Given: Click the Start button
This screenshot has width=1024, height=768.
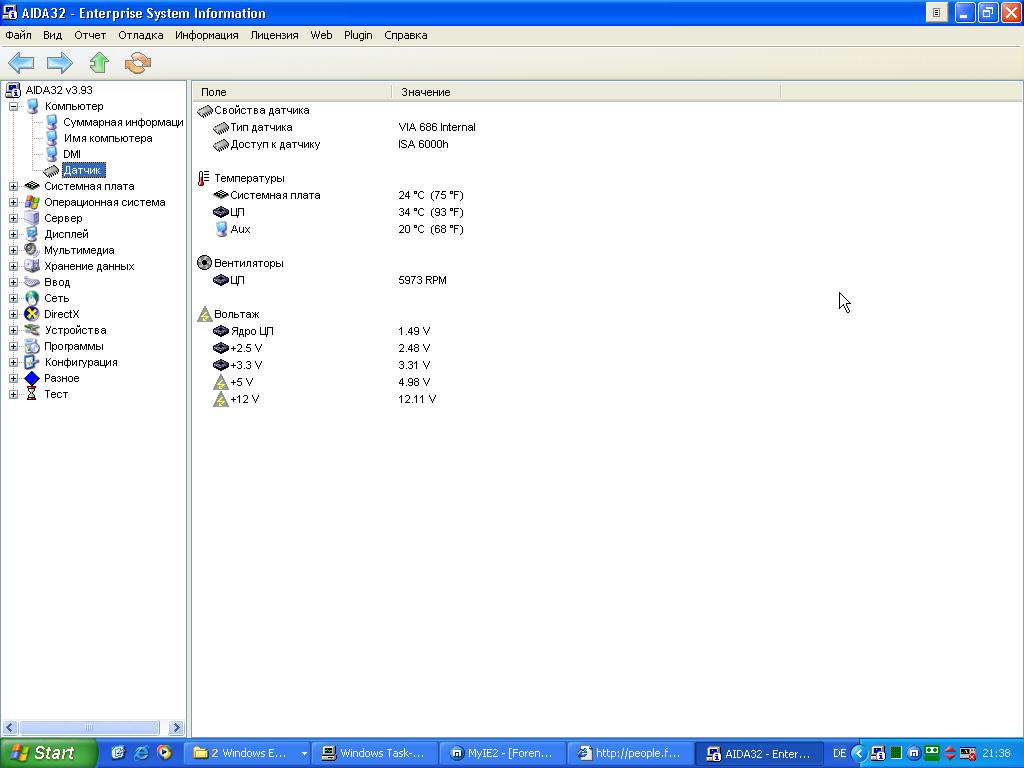Looking at the screenshot, I should point(48,753).
